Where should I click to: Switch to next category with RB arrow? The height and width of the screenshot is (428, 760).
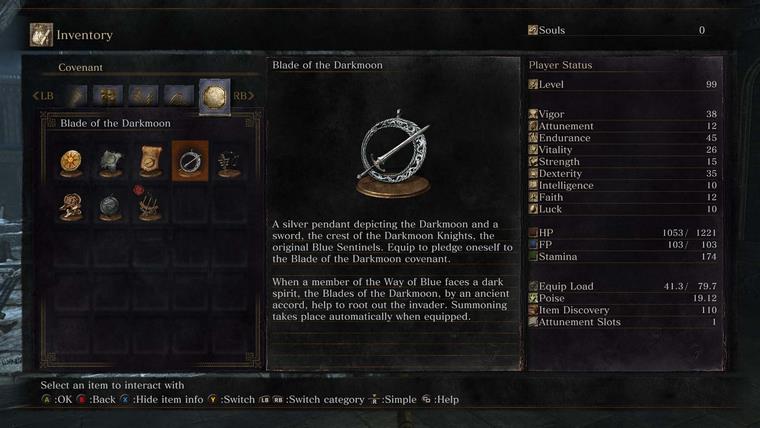click(244, 96)
